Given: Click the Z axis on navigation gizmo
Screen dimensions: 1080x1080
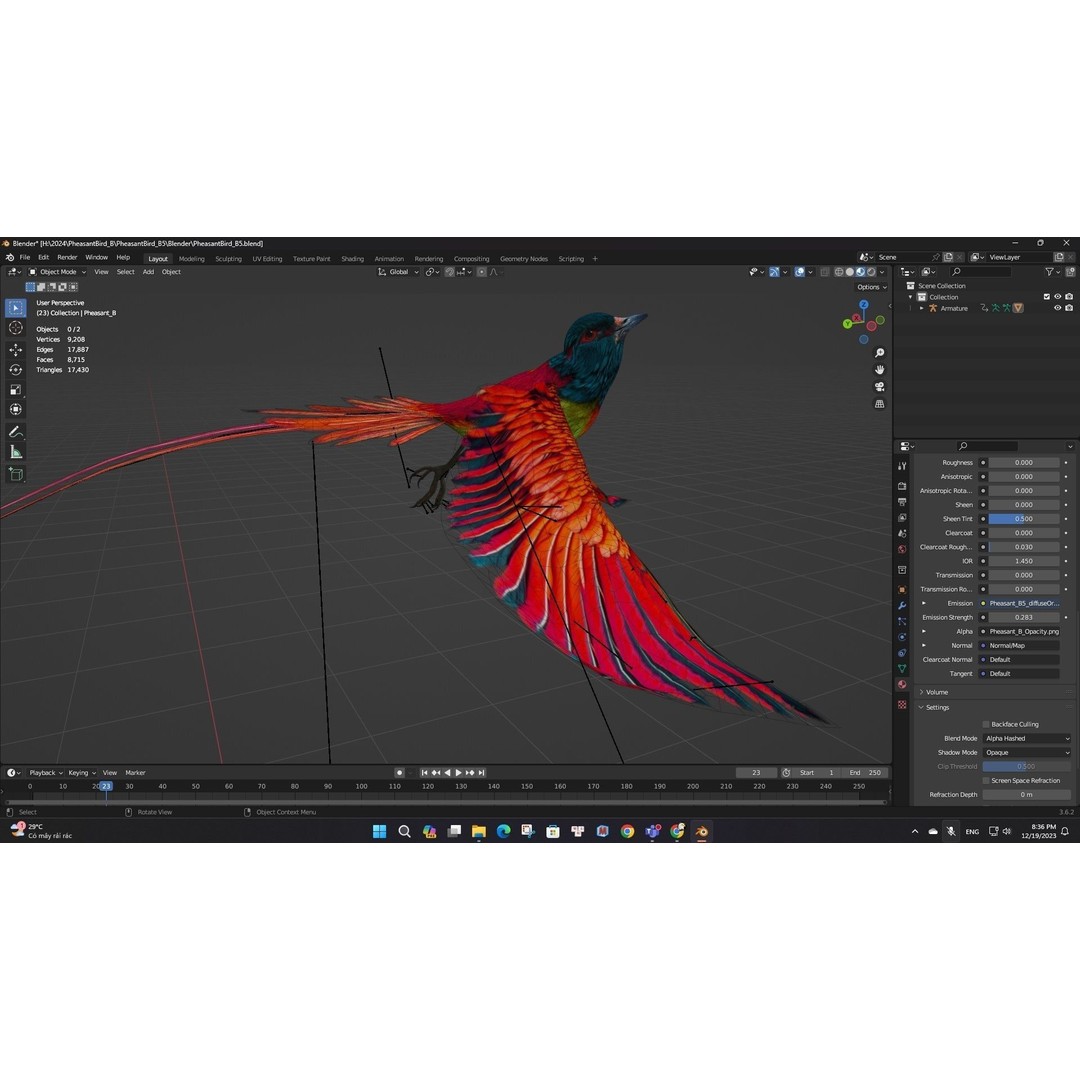Looking at the screenshot, I should tap(864, 304).
